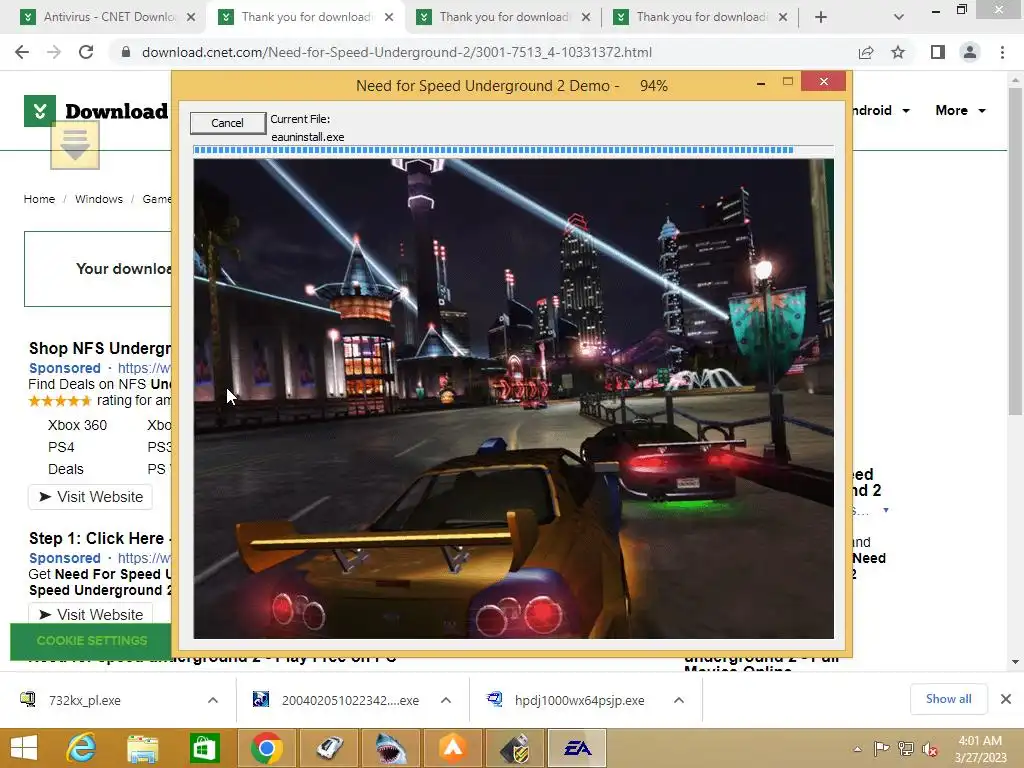Open the downloaded 732kx_pl.exe file
Image resolution: width=1024 pixels, height=768 pixels.
(85, 700)
